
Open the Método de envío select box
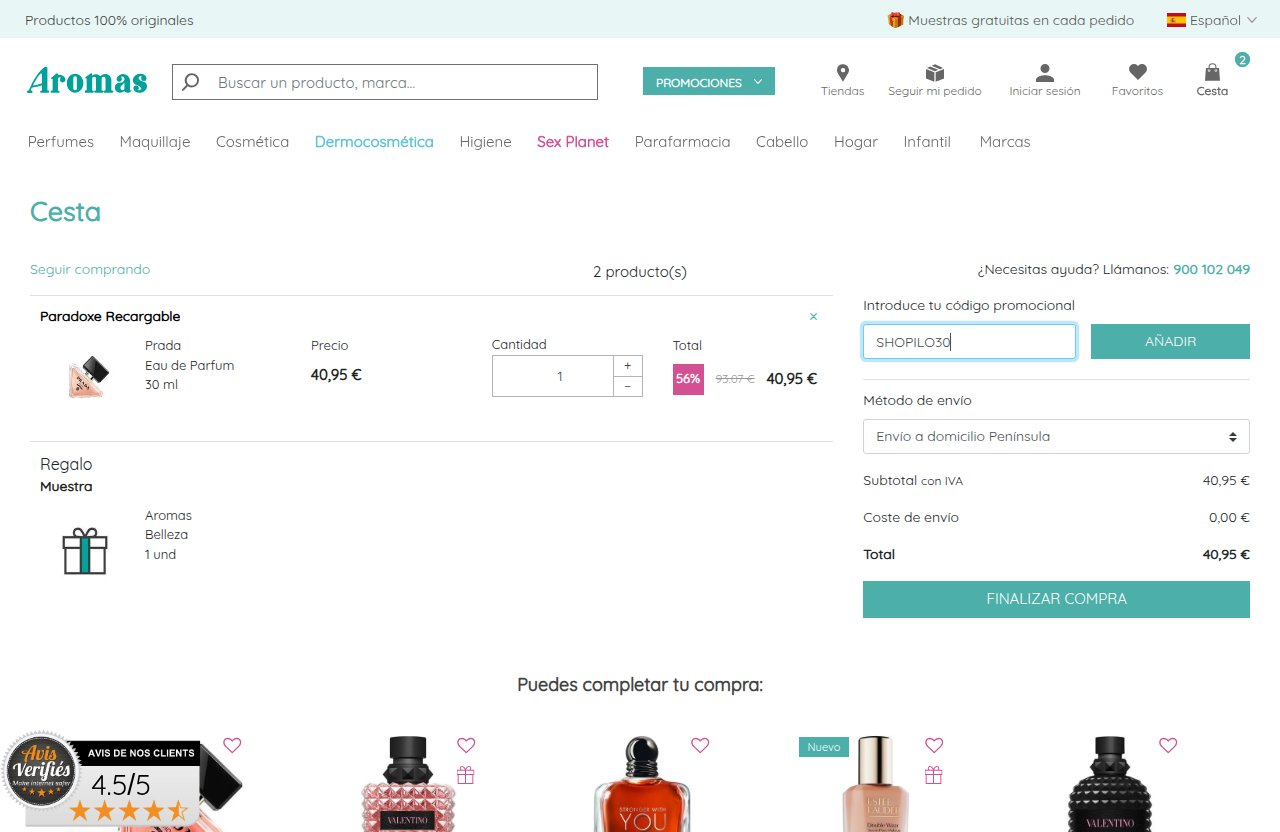point(1056,437)
